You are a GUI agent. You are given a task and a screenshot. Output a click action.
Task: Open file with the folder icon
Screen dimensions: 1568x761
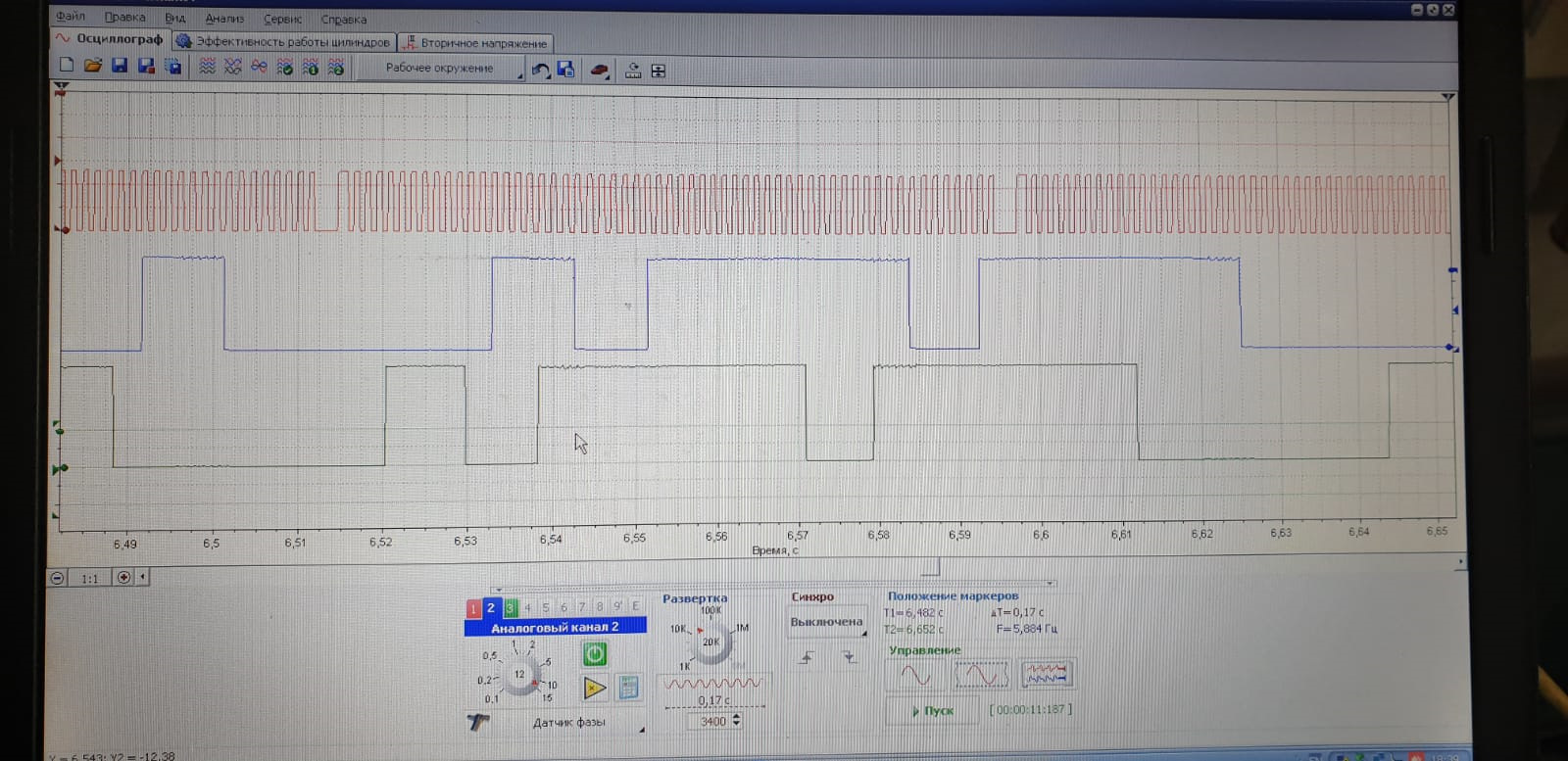[x=93, y=66]
